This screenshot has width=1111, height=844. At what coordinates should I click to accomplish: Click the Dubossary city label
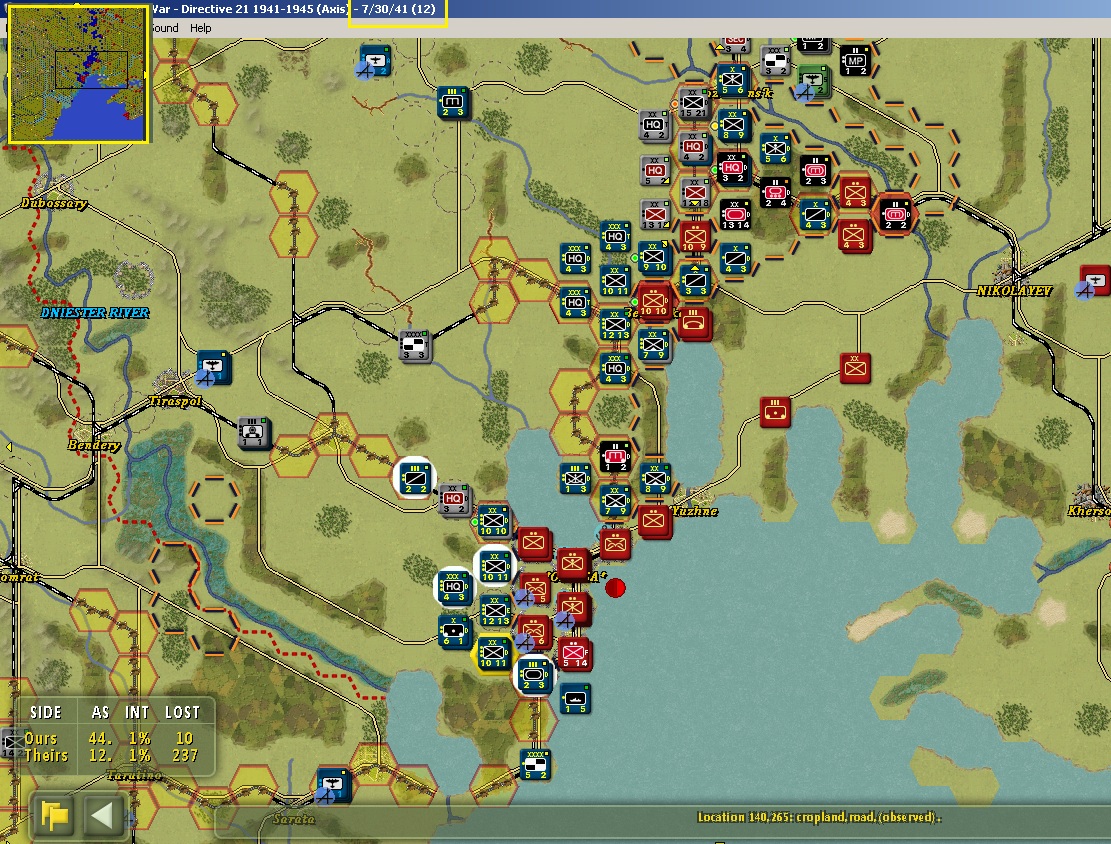click(54, 203)
